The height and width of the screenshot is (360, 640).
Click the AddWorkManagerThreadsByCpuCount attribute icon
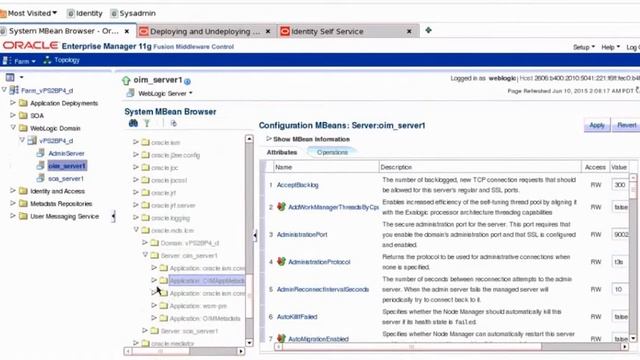(281, 207)
